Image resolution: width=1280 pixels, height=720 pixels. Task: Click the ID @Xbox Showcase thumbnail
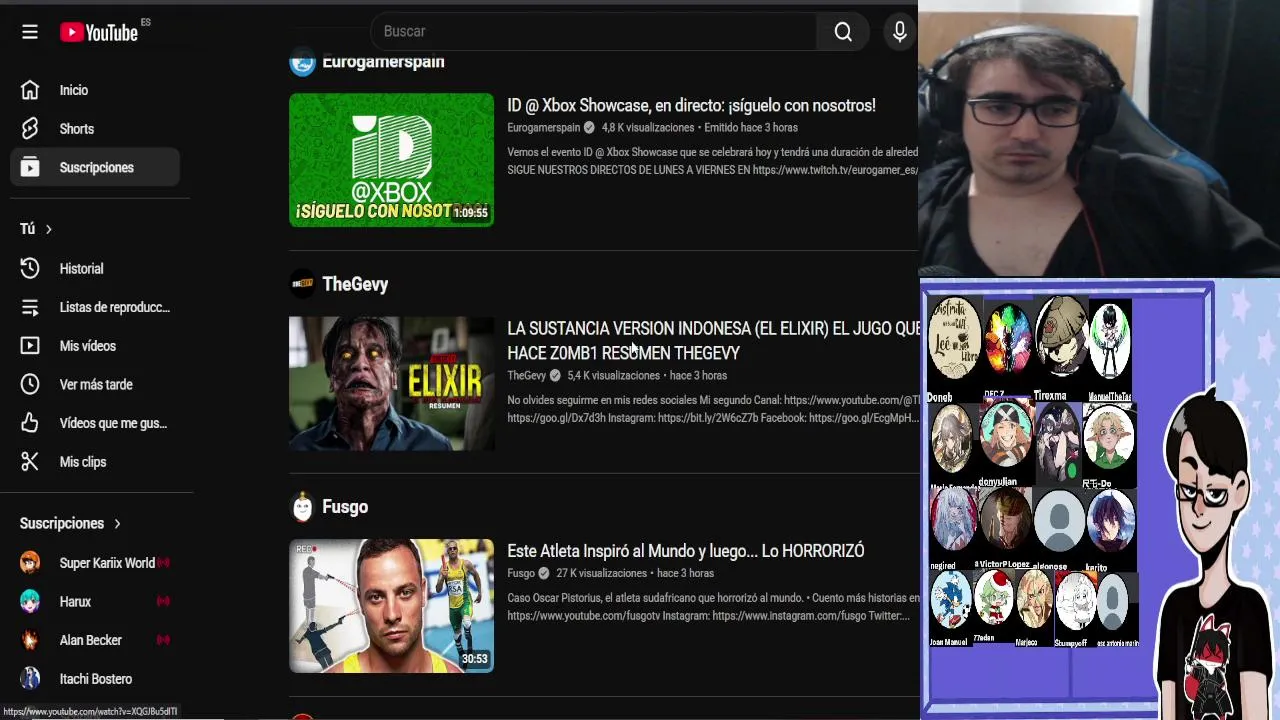pos(391,160)
